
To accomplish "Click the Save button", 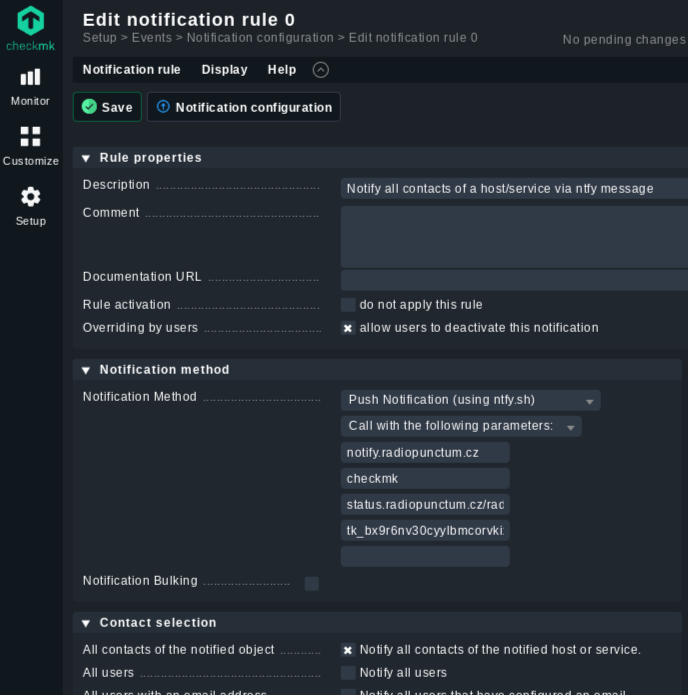I will click(107, 107).
